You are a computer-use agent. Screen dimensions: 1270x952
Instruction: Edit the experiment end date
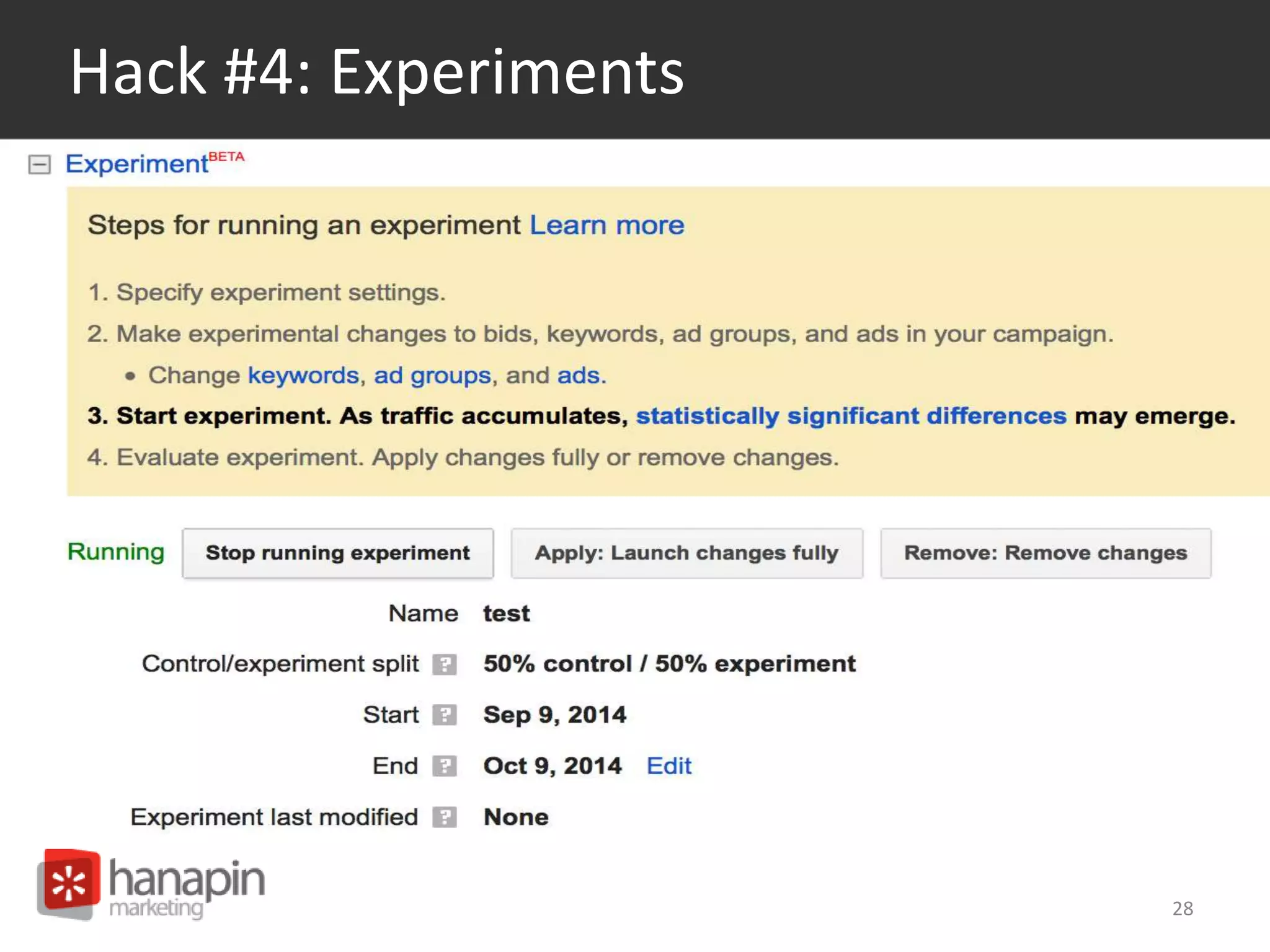(668, 766)
